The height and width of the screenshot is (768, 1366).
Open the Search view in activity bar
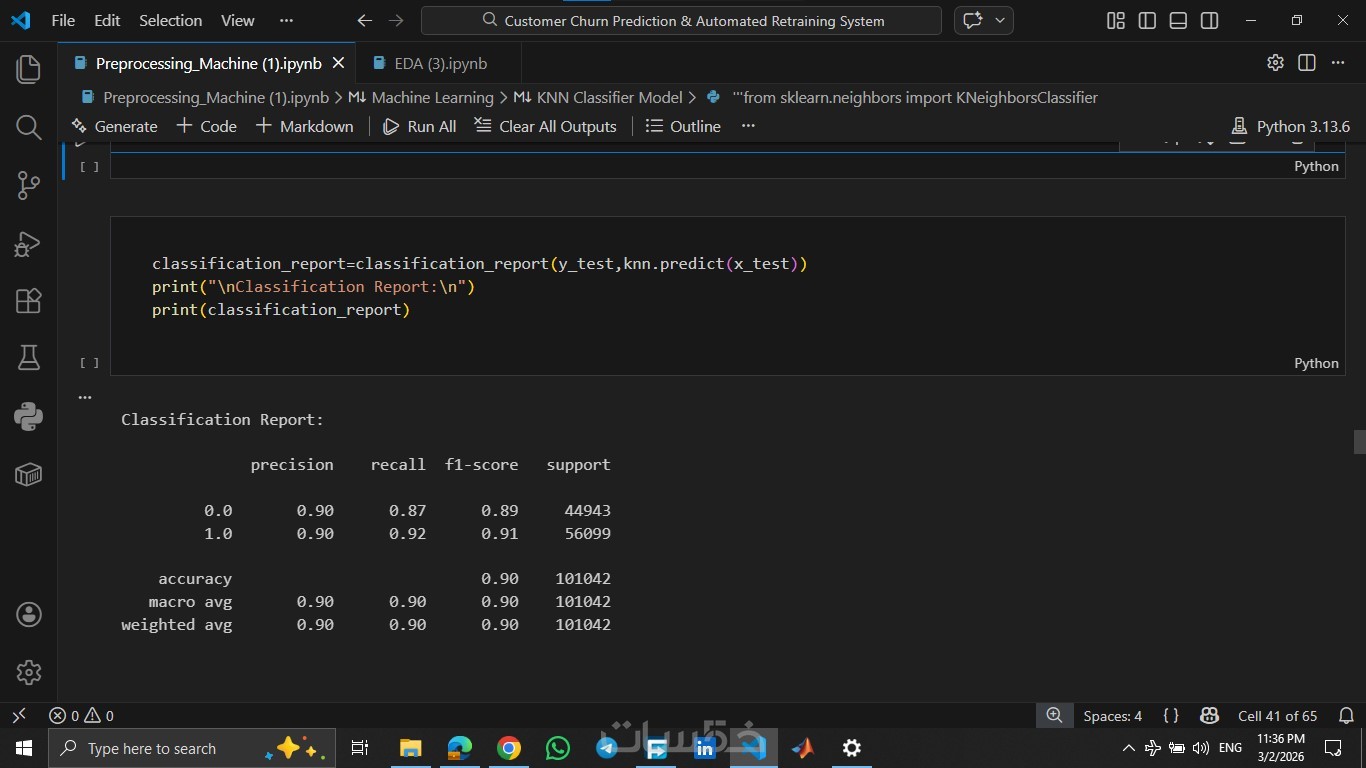[28, 127]
